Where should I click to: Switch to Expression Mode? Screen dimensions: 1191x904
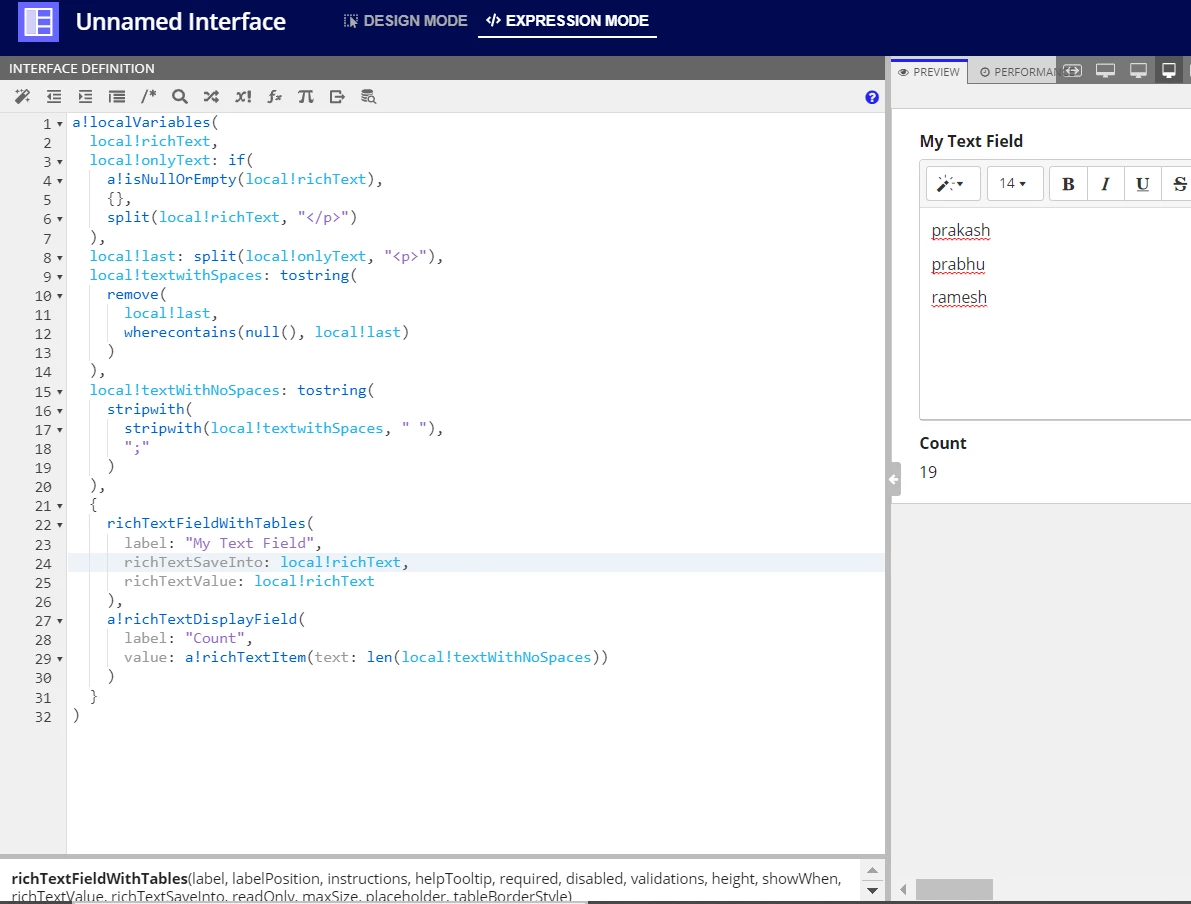click(x=567, y=21)
